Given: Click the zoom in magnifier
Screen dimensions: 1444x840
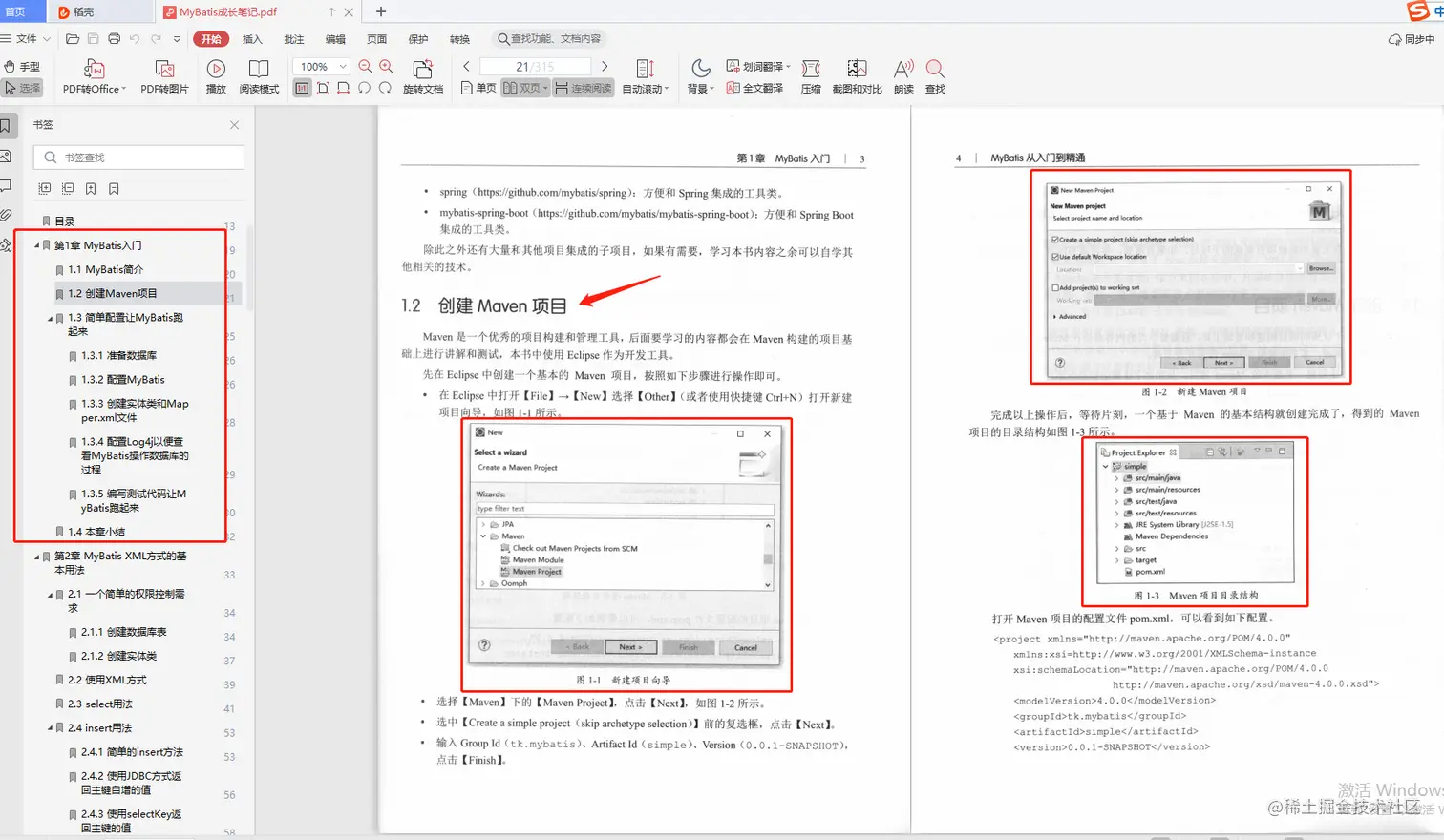Looking at the screenshot, I should [x=386, y=66].
